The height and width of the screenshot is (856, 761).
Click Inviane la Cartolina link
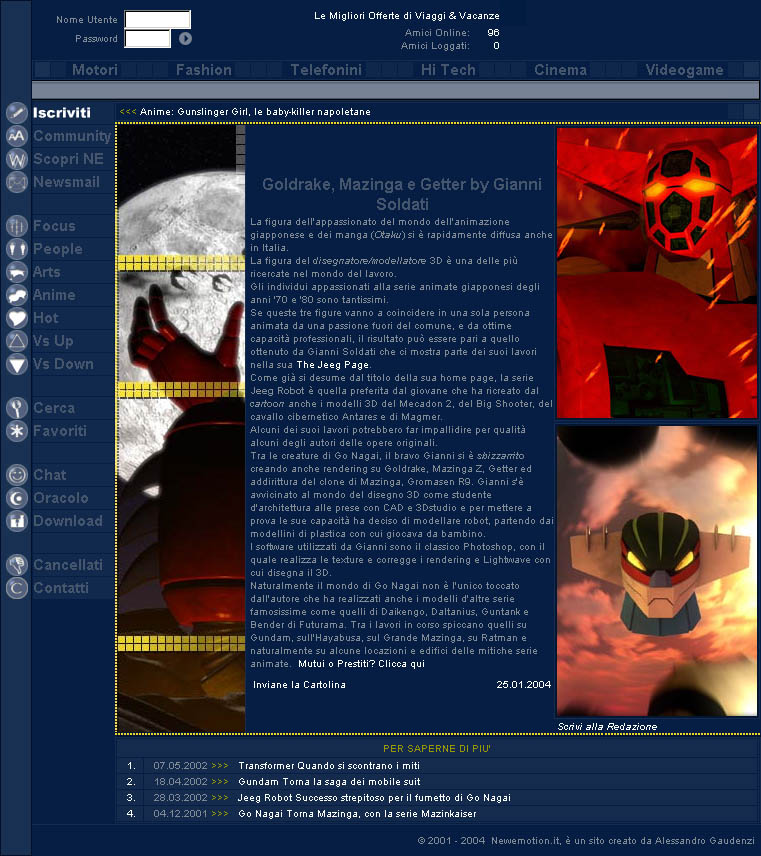point(299,685)
